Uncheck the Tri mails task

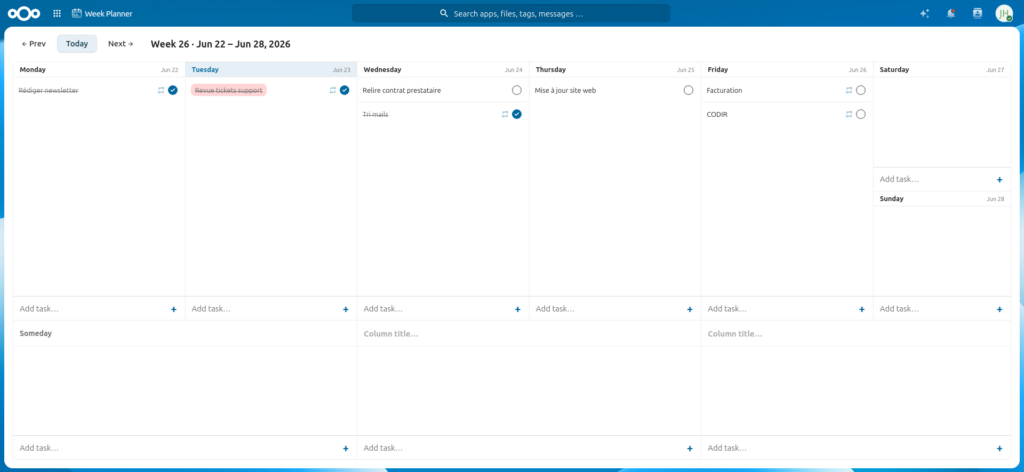point(517,114)
